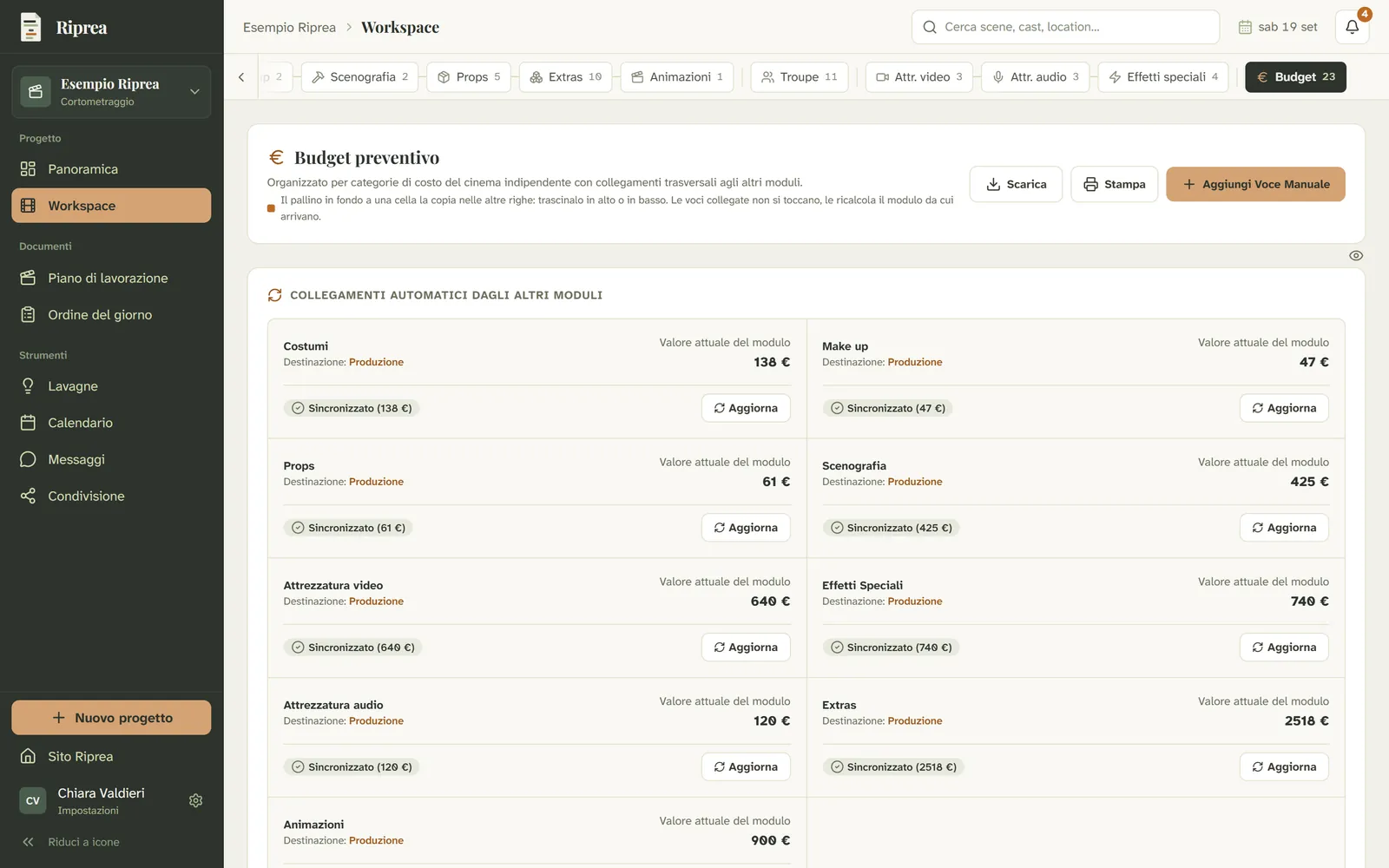Click the sync icon beside Collegamenti automatici heading
1389x868 pixels.
coord(275,295)
